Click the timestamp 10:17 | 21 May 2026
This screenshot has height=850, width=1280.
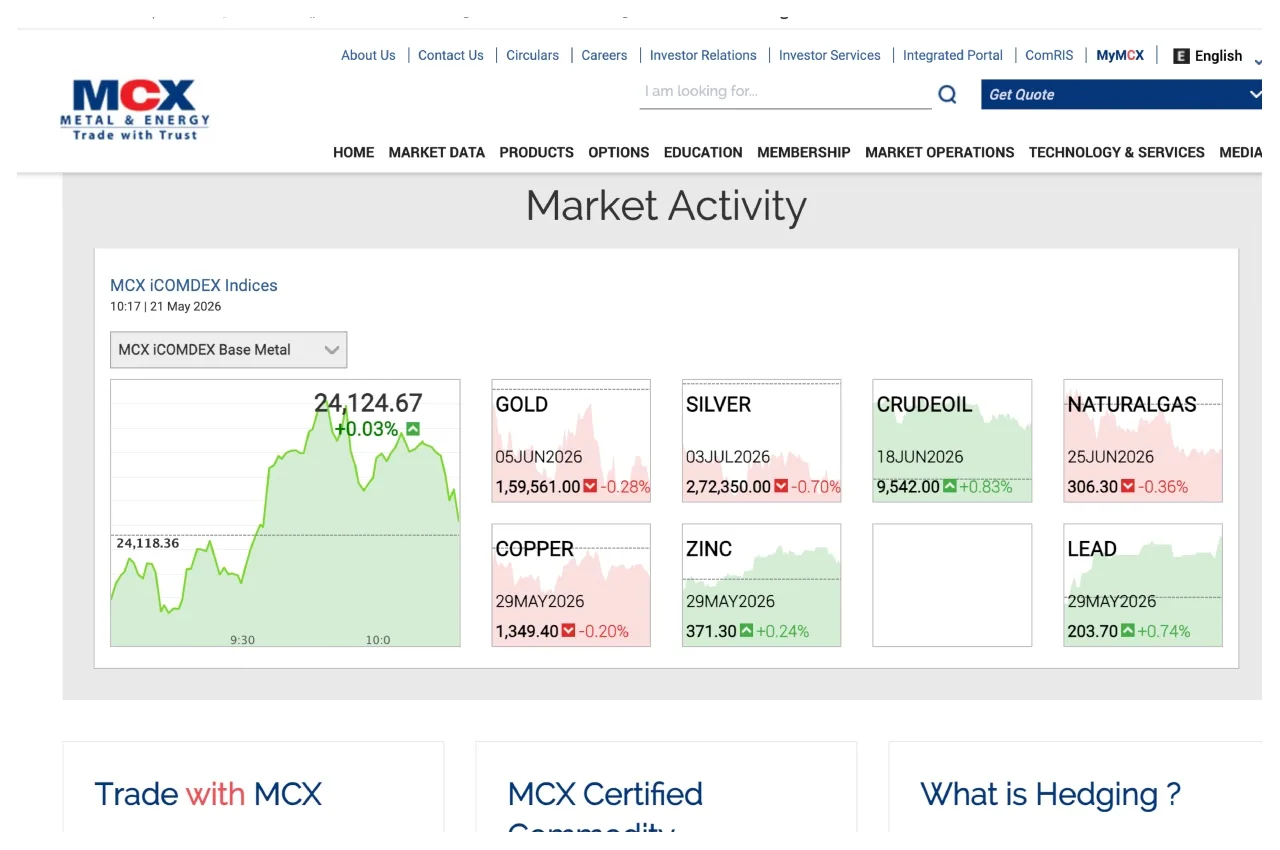[x=166, y=307]
